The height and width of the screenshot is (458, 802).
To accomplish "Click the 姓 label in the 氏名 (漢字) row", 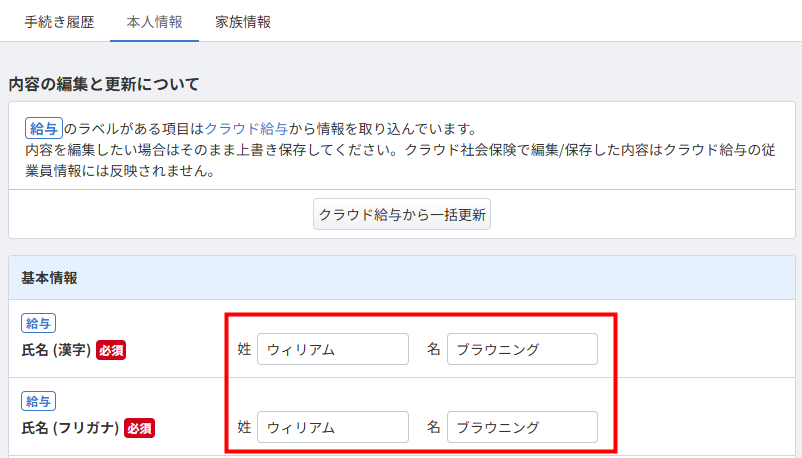I will (x=244, y=349).
